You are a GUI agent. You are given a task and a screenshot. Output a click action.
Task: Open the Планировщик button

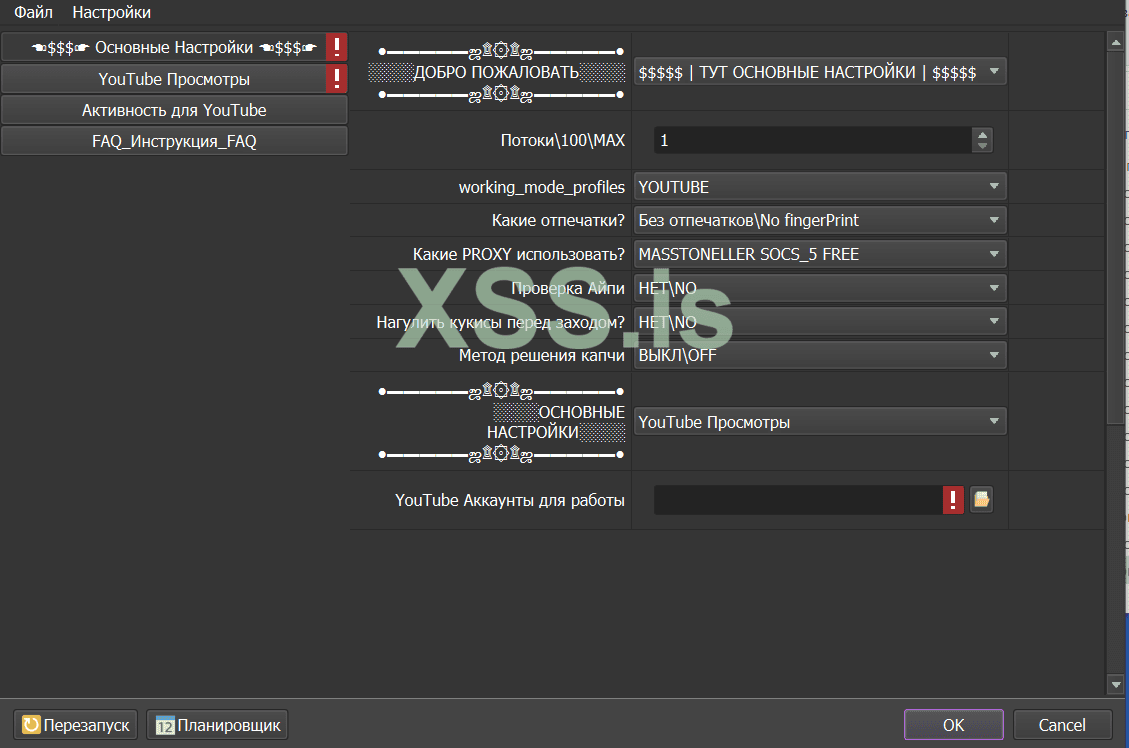click(x=217, y=724)
